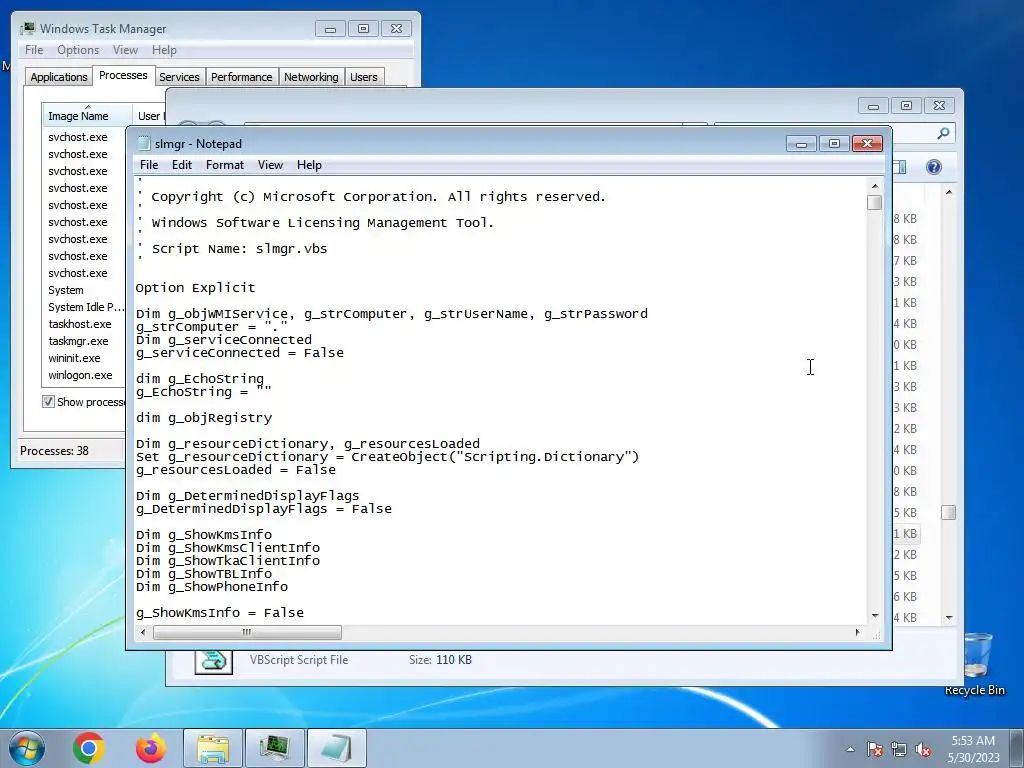
Task: Click 'Option Explicit' line in Notepad
Action: click(x=195, y=288)
